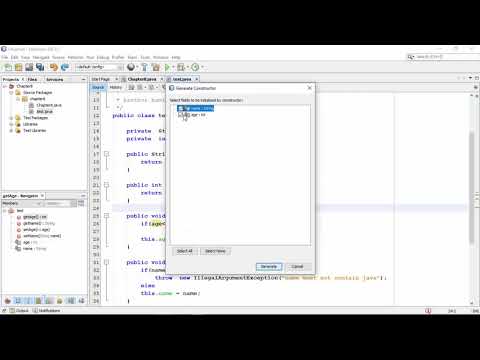The image size is (480, 360).
Task: Switch to the History editor view
Action: coord(116,87)
